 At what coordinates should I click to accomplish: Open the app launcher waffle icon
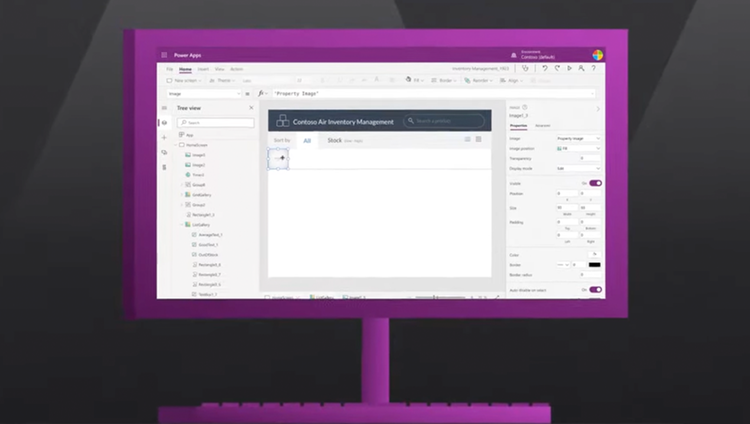point(164,55)
